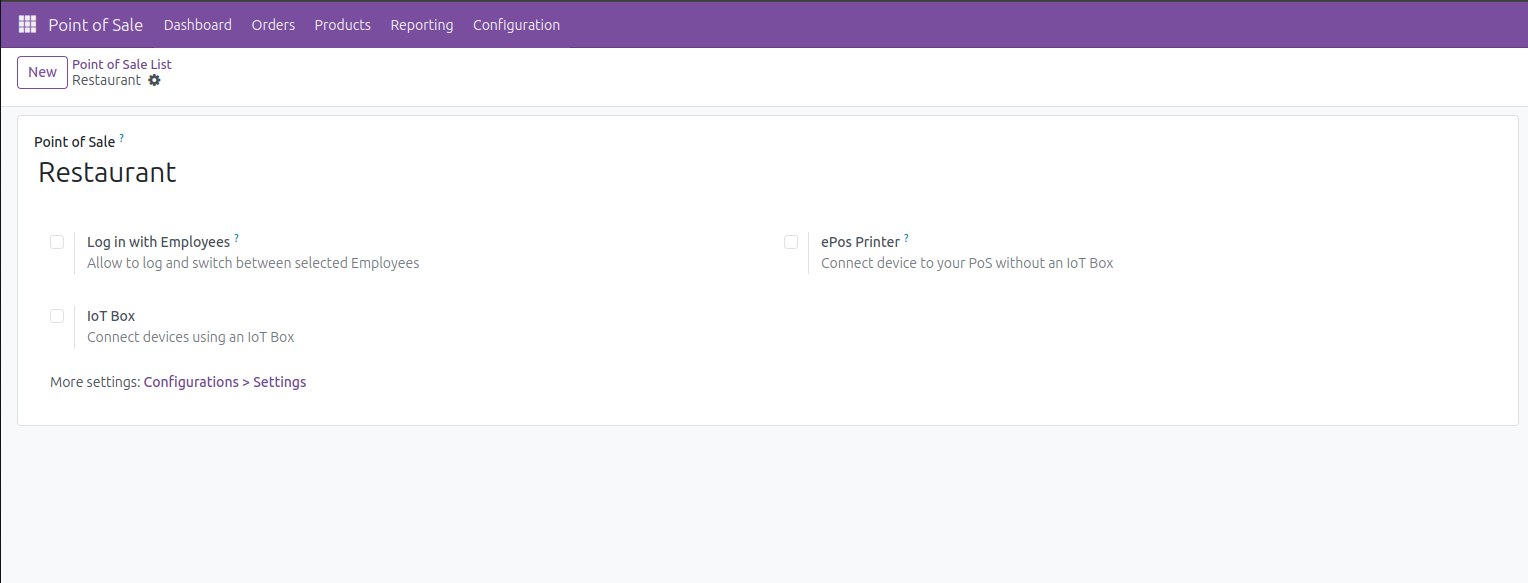Click the help icon for ePos Printer
The width and height of the screenshot is (1528, 583).
906,236
